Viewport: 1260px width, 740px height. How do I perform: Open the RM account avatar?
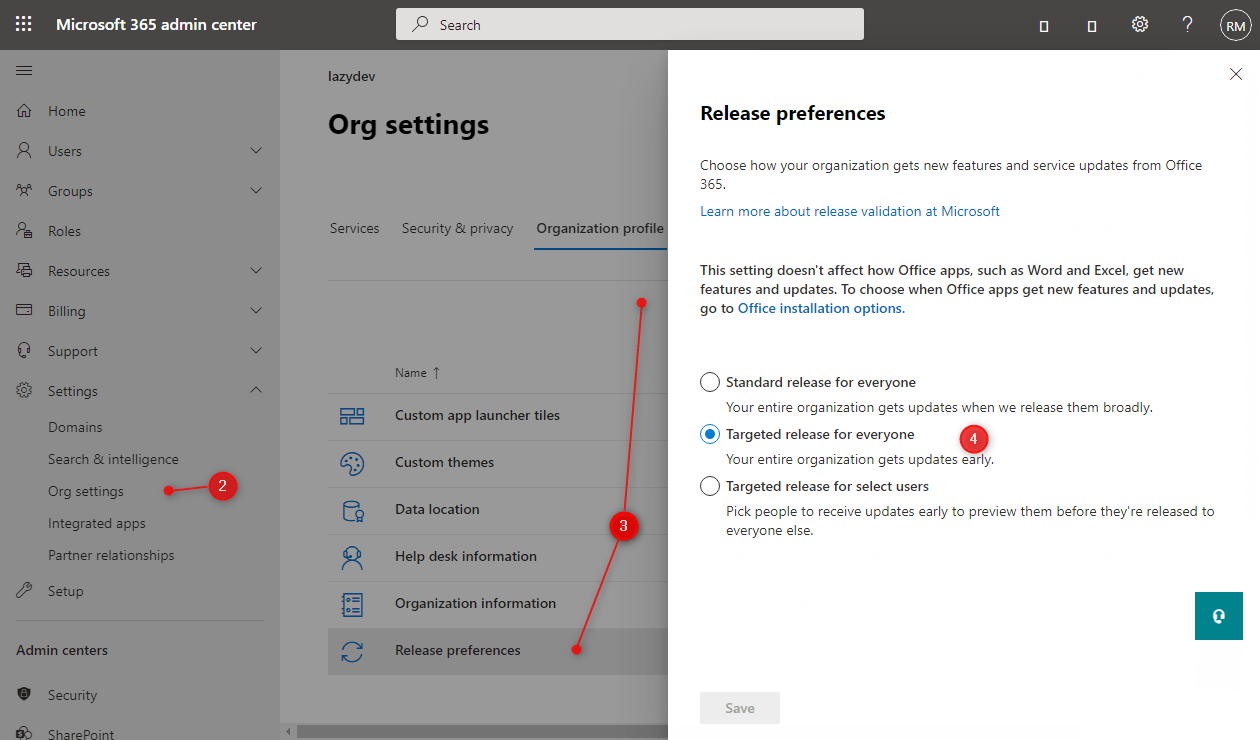(x=1235, y=25)
